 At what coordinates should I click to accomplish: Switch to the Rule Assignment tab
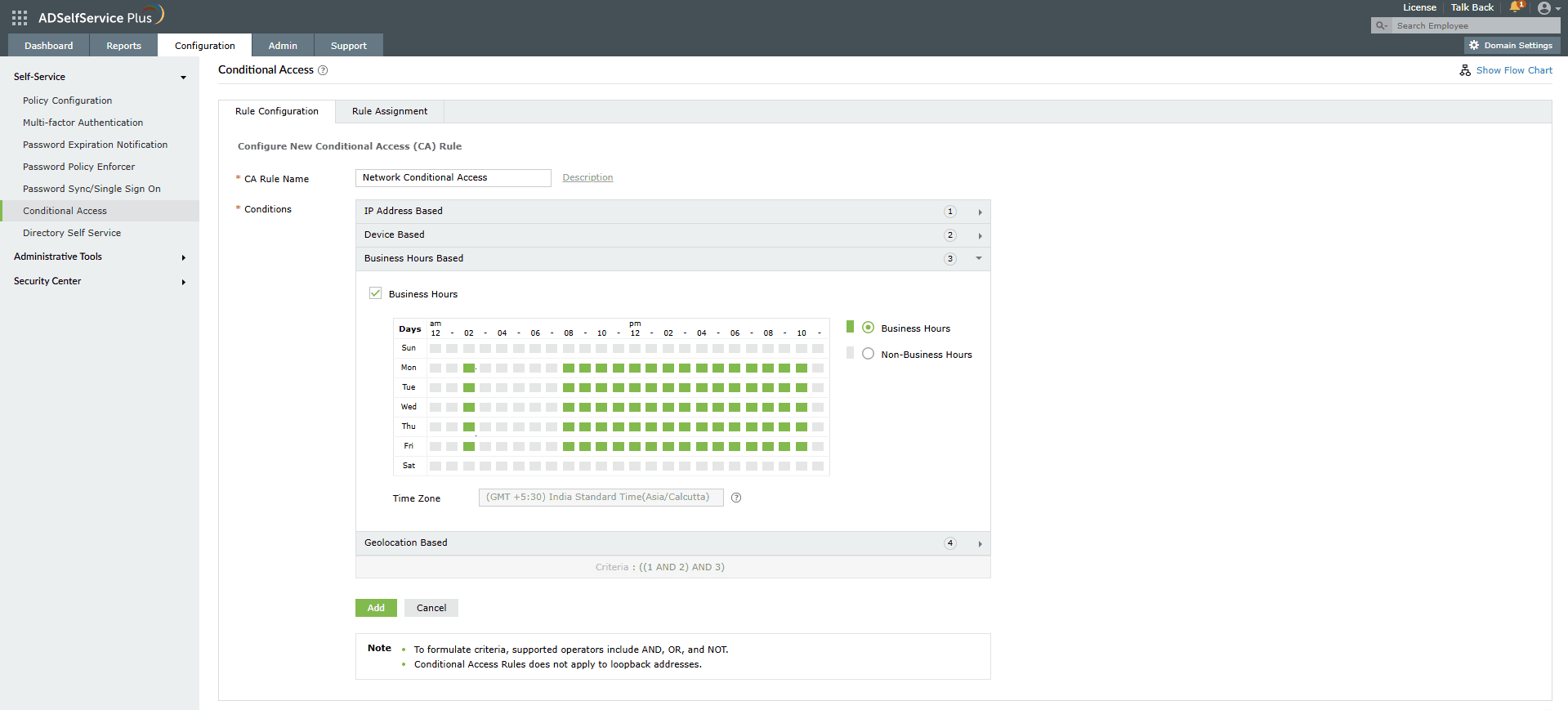click(x=389, y=111)
